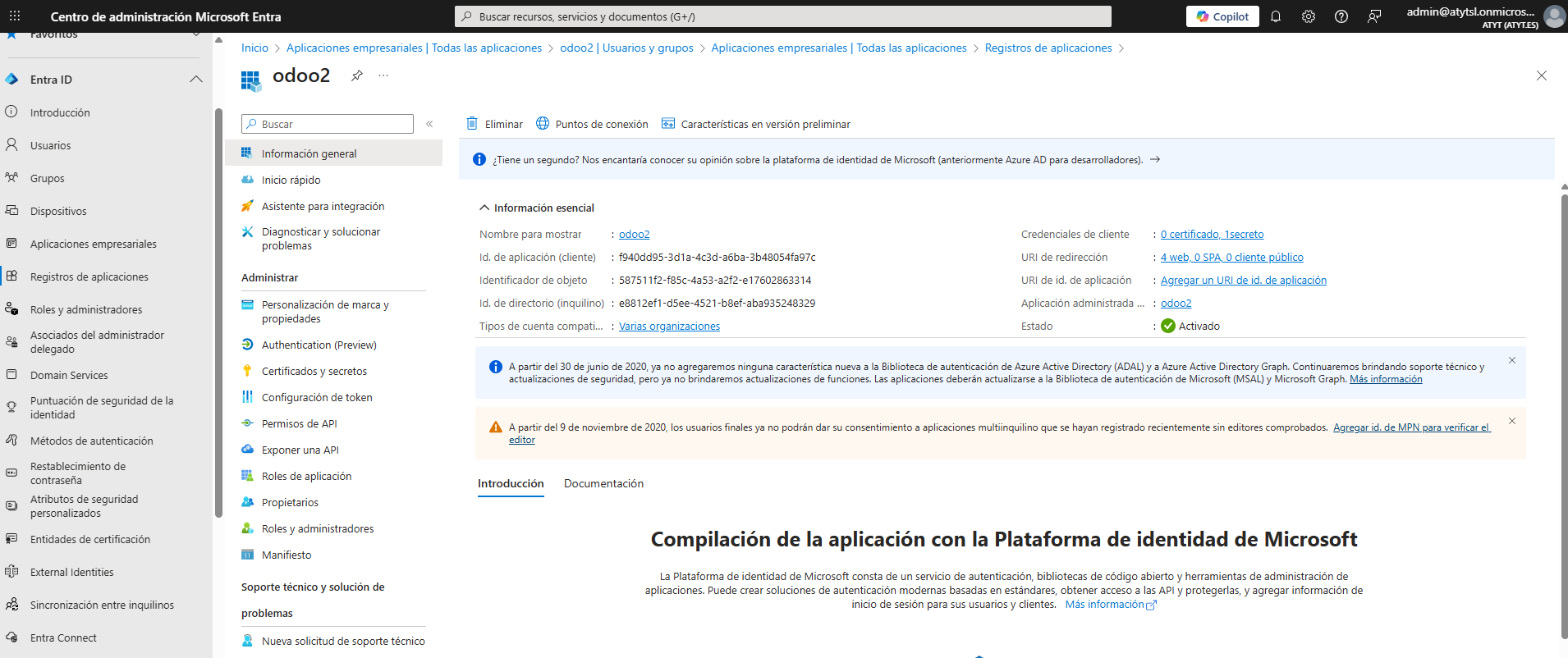
Task: Collapse the Información esencial section
Action: (484, 208)
